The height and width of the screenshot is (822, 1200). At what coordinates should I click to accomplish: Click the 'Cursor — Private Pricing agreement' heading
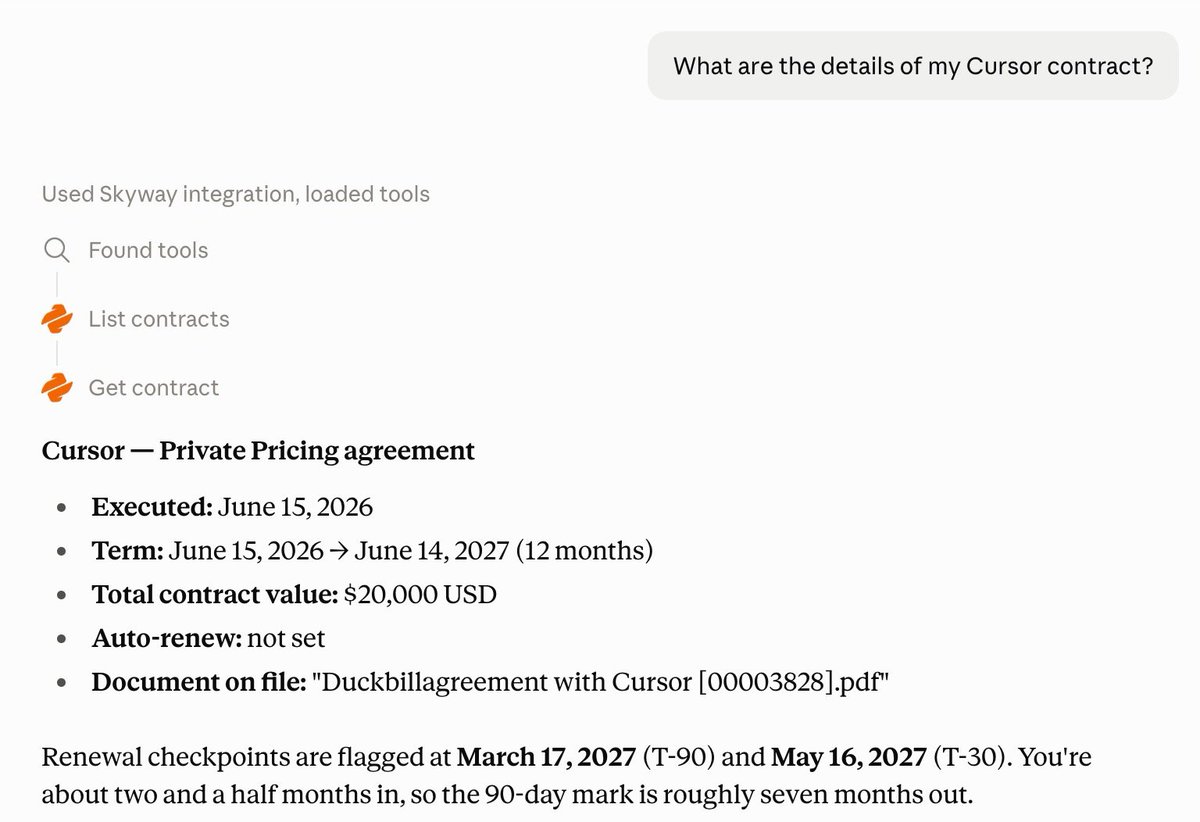(258, 451)
